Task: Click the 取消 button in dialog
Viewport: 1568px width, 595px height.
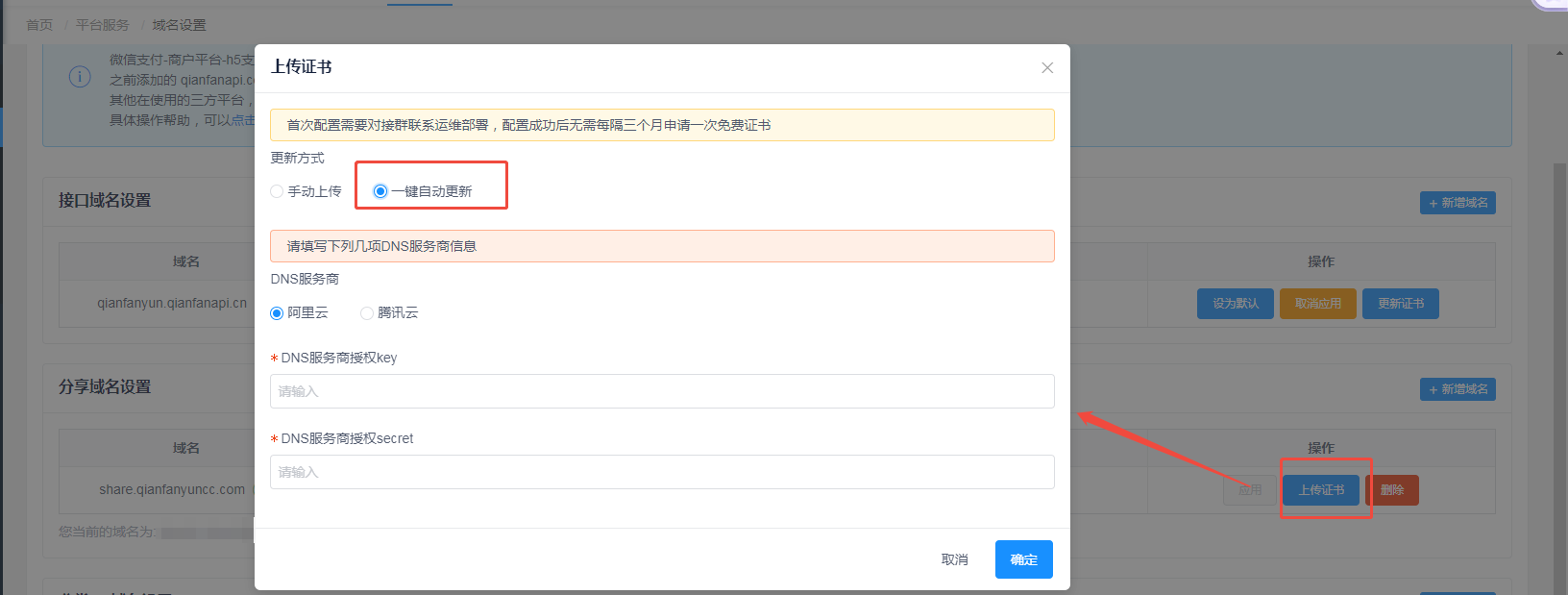Action: click(x=955, y=559)
